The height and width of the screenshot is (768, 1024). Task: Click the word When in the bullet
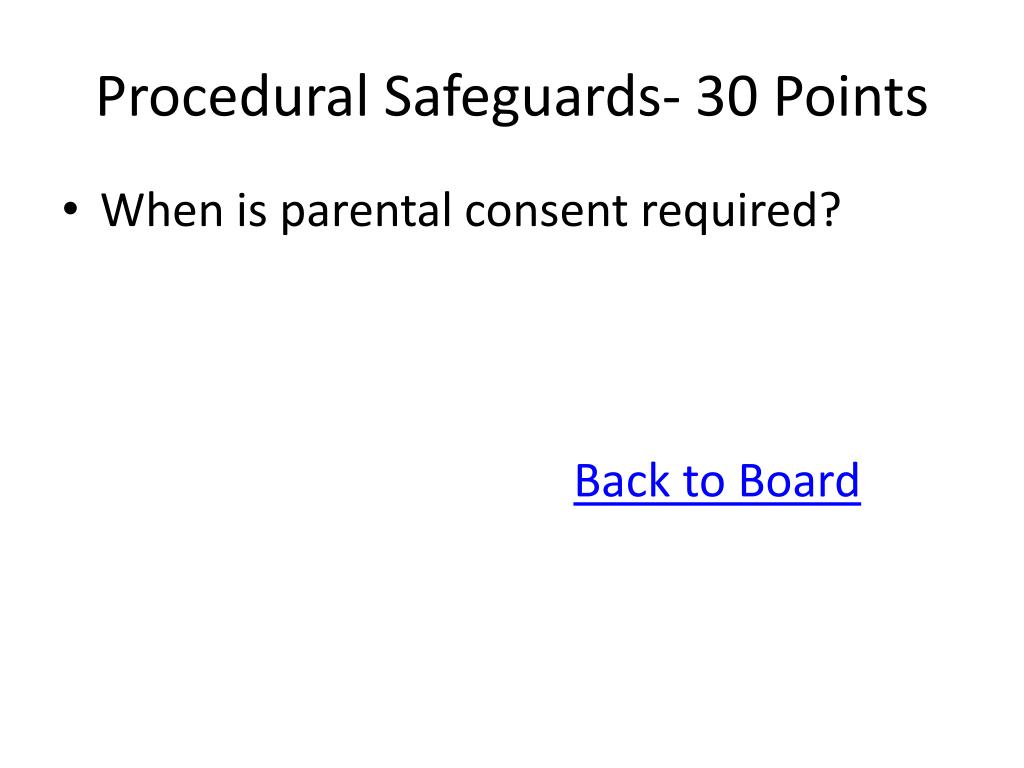162,210
